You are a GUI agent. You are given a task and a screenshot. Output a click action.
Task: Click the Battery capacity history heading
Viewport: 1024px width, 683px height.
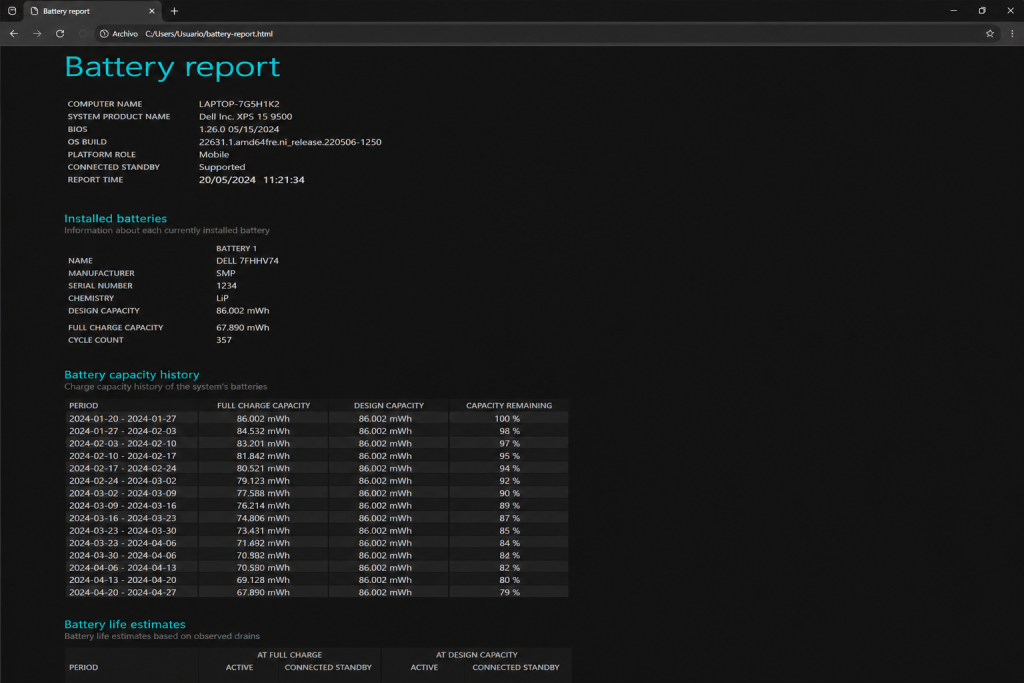point(131,375)
